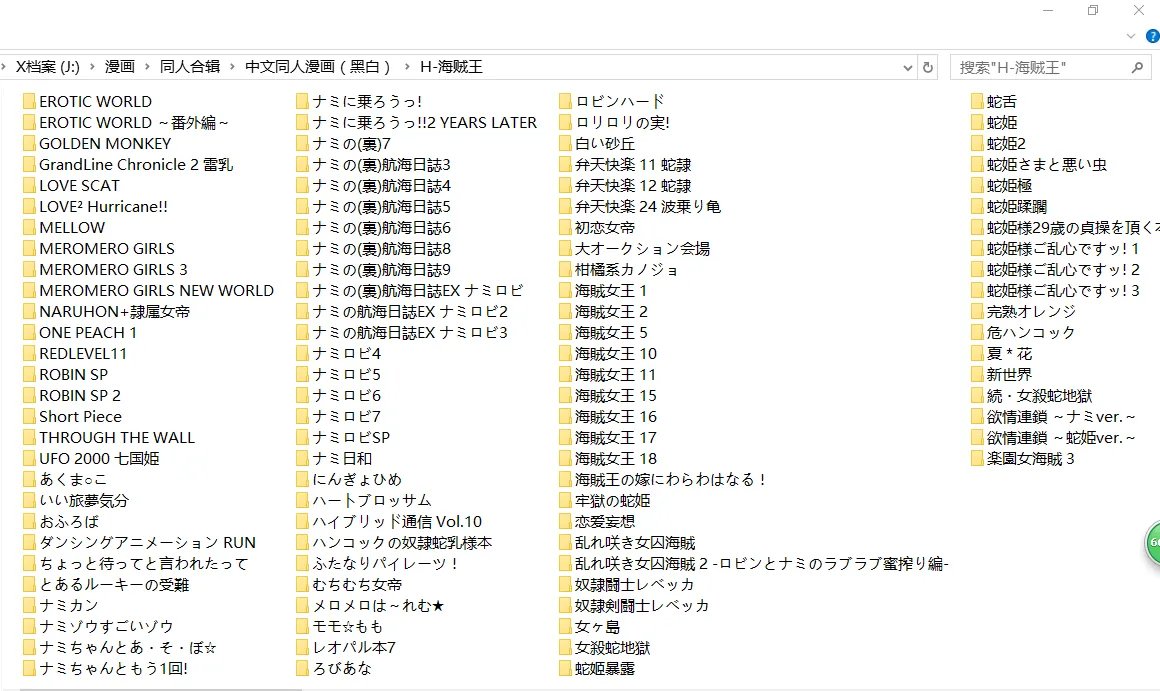Select the Short Piece folder icon
Image resolution: width=1160 pixels, height=691 pixels.
coord(29,417)
